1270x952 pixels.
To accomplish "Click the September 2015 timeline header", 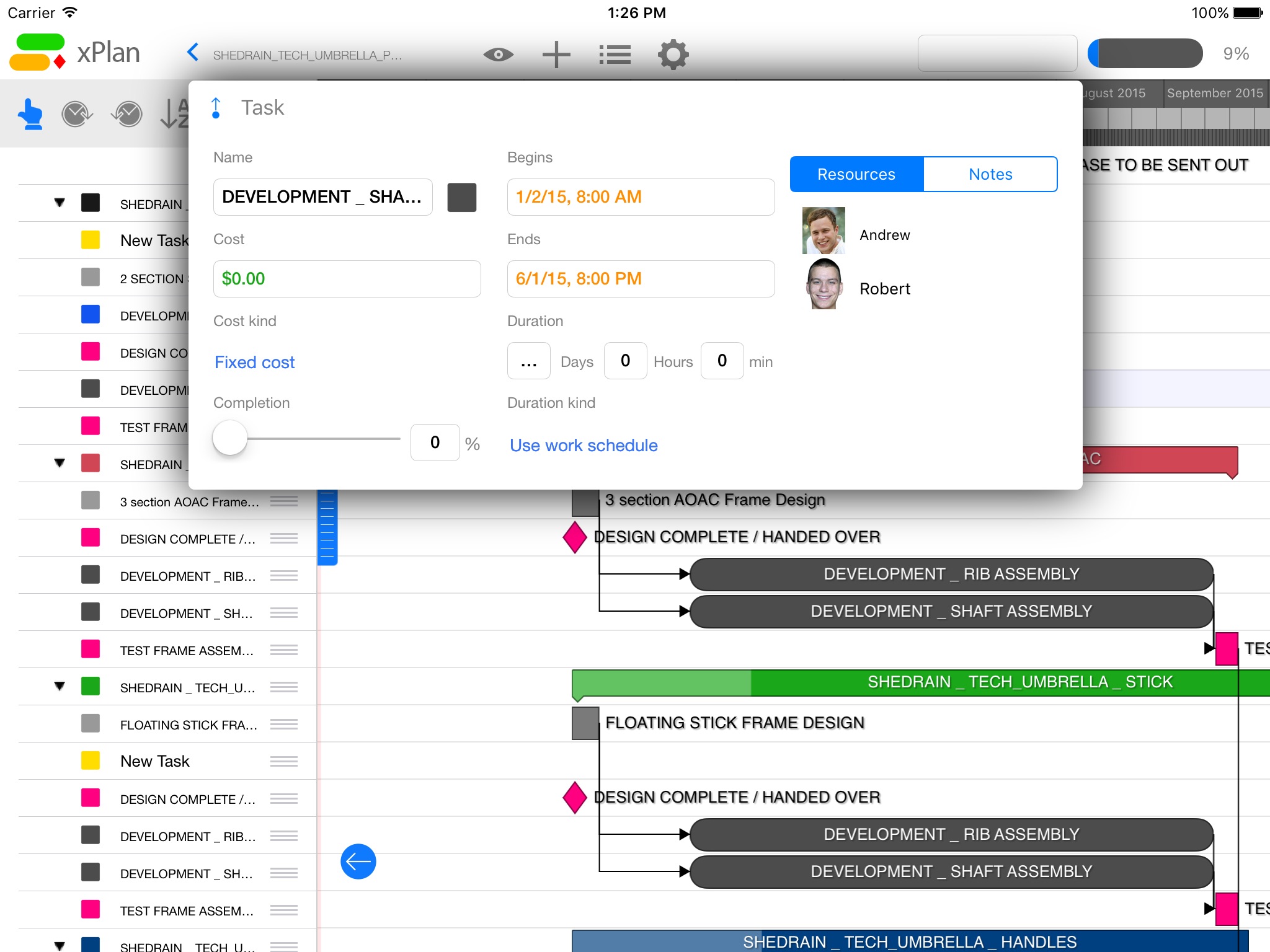I will click(x=1214, y=93).
